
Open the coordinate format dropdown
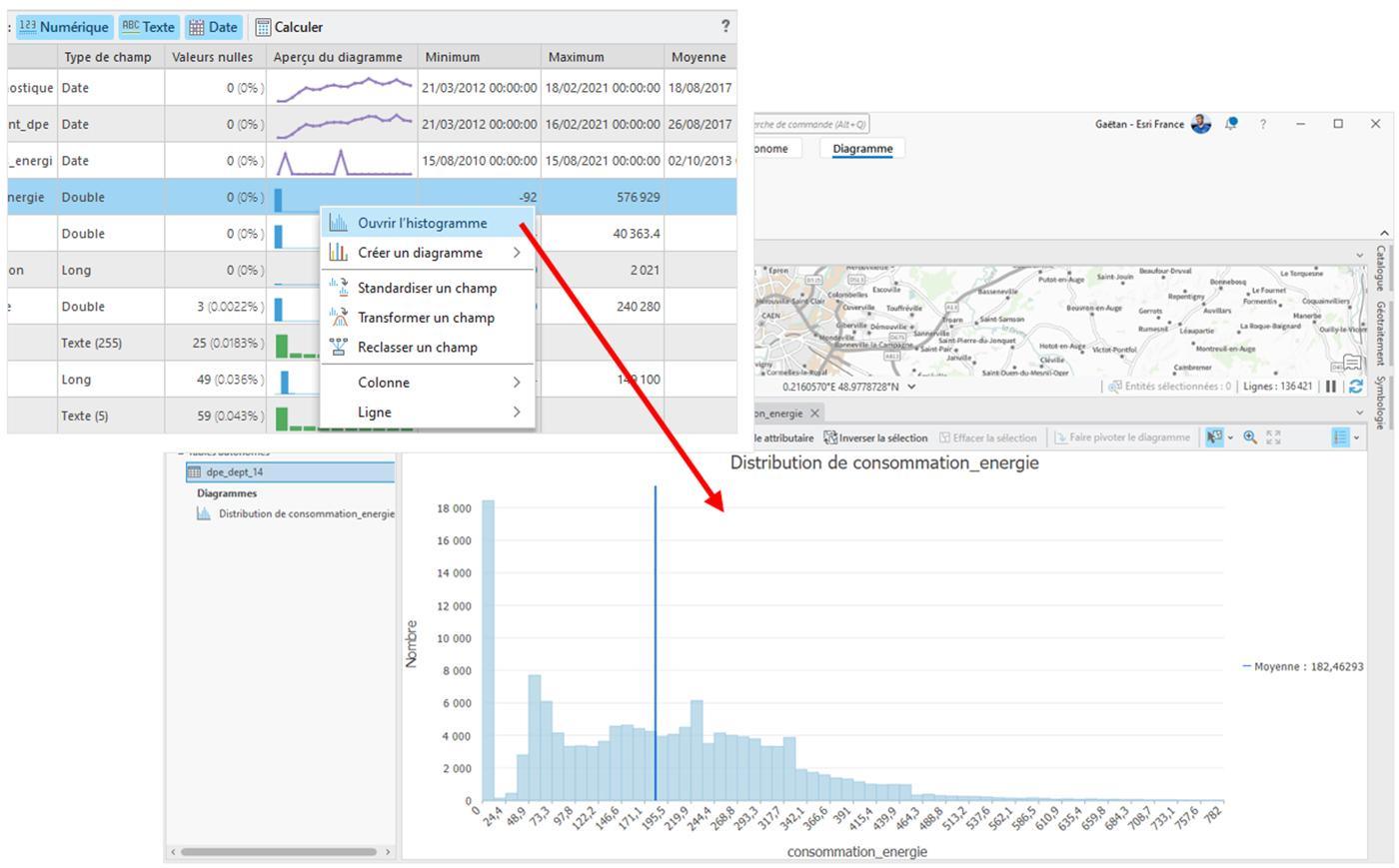911,387
